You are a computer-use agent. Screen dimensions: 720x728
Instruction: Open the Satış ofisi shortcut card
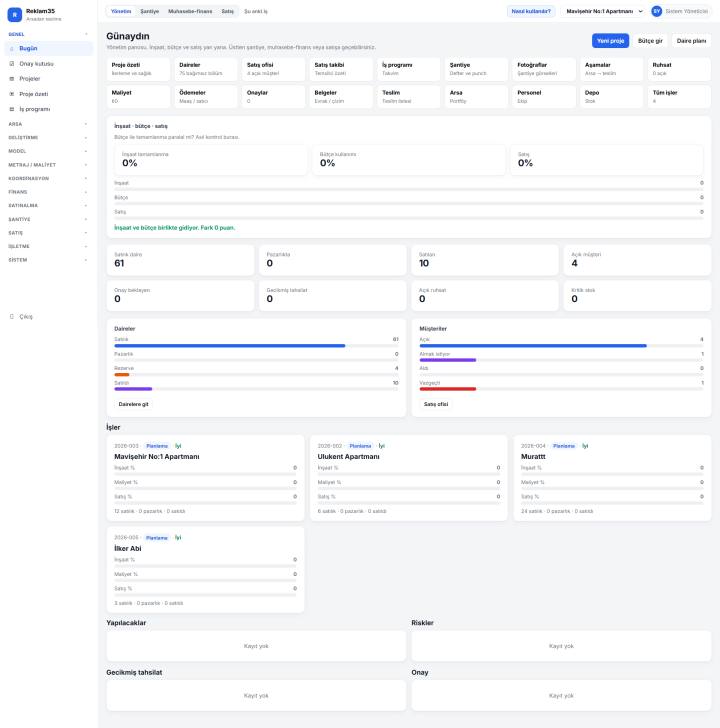[x=273, y=69]
